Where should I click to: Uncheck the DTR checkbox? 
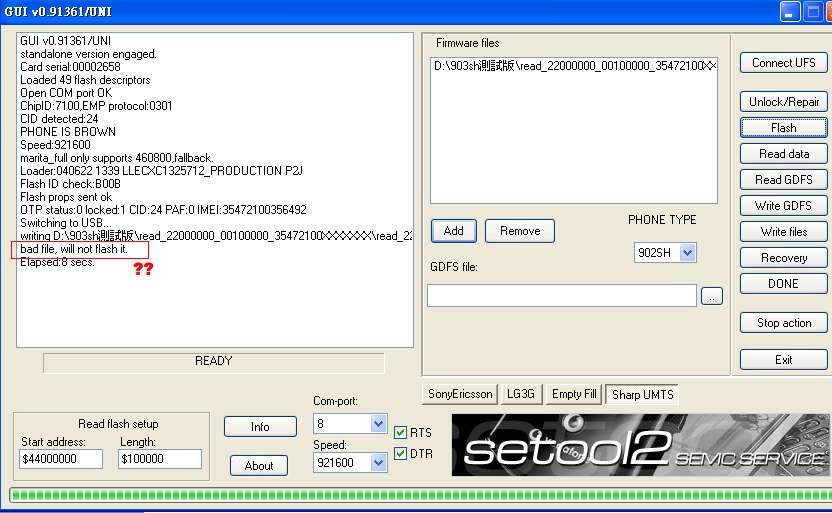coord(401,454)
